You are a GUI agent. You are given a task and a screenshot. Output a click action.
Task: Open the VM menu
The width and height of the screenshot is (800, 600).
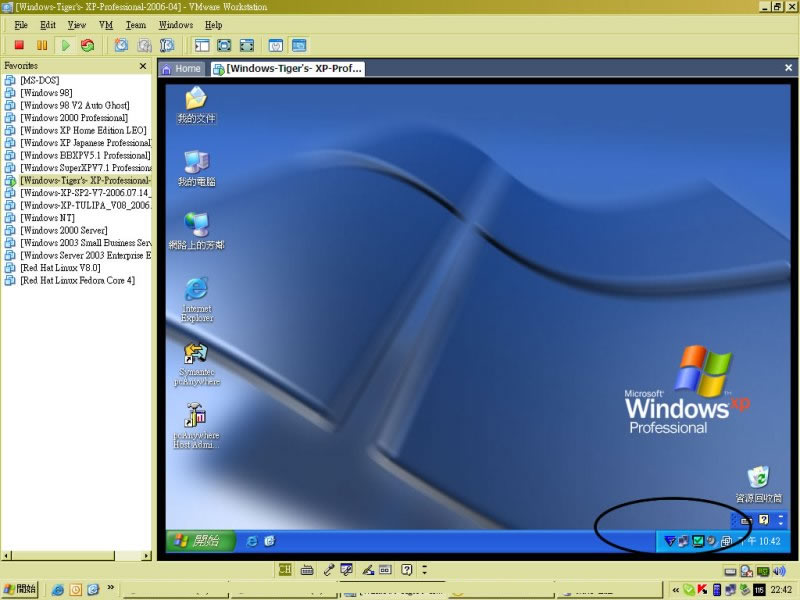point(106,25)
